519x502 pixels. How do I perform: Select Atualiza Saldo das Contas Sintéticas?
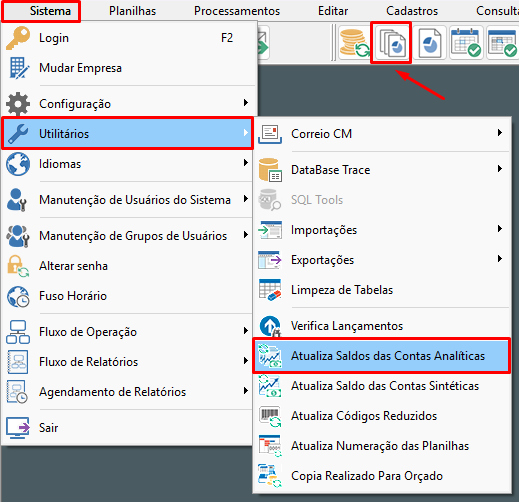click(382, 386)
